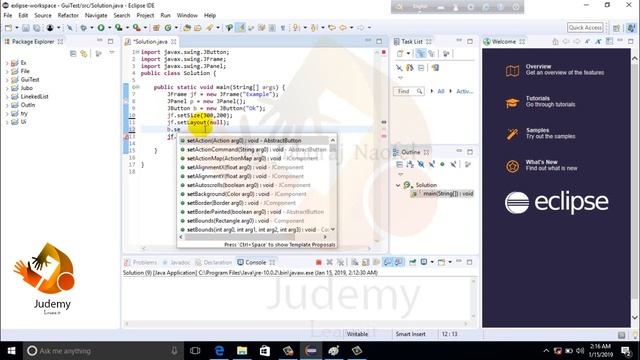Viewport: 640px width, 360px height.
Task: Toggle Scheduled view in Task List toolbar
Action: point(431,53)
